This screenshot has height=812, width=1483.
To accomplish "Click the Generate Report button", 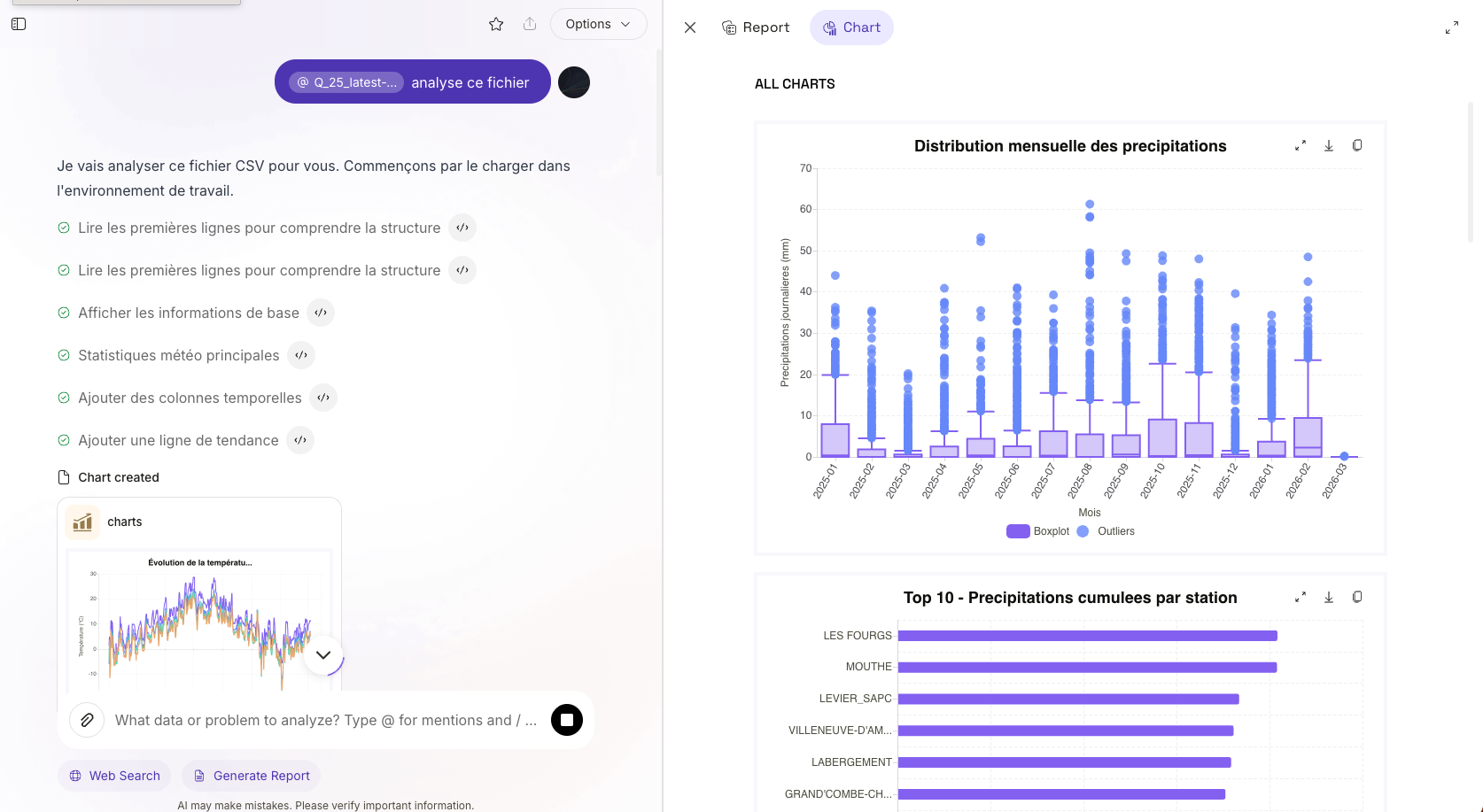I will tap(252, 776).
